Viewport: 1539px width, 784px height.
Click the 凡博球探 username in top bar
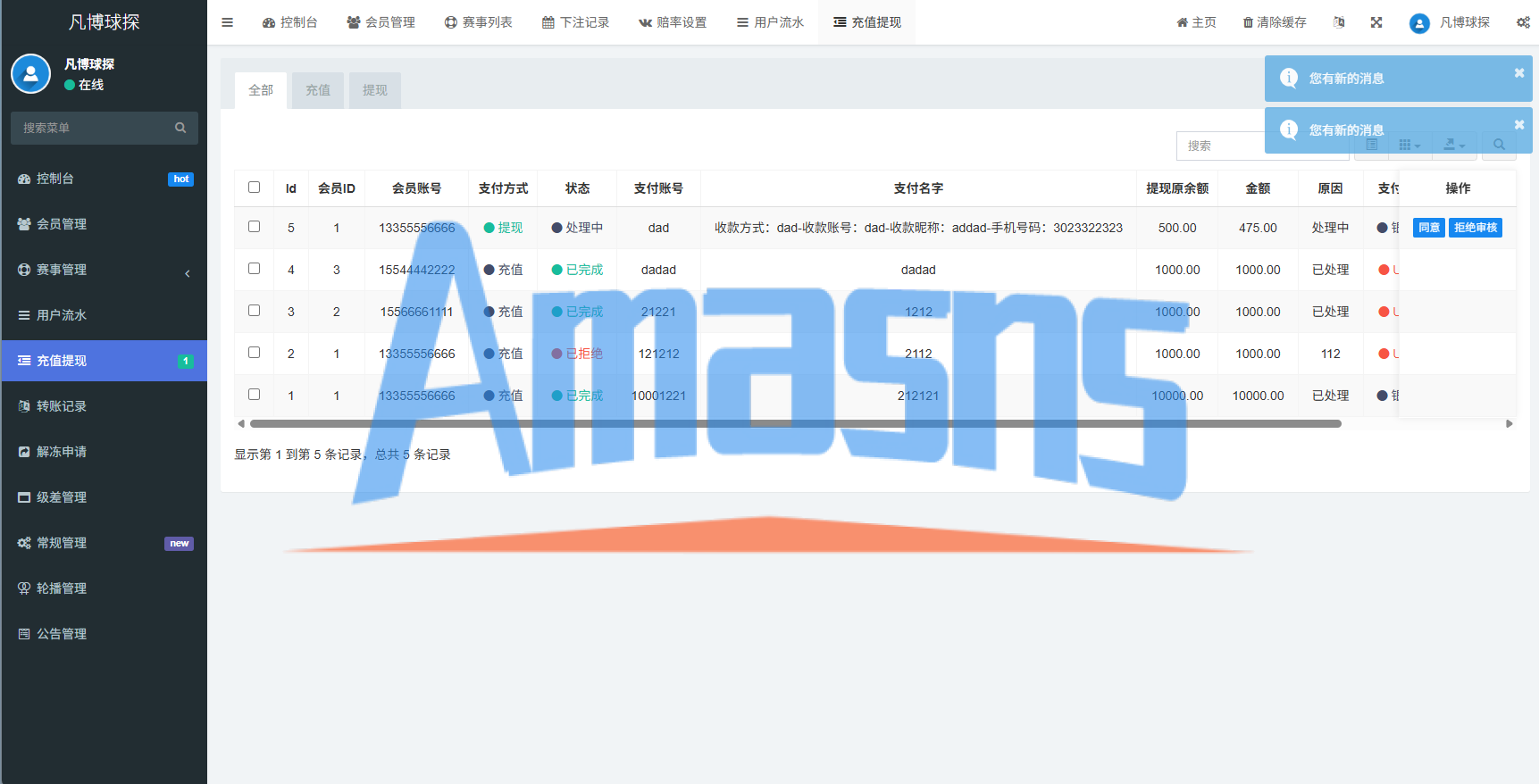[1465, 22]
